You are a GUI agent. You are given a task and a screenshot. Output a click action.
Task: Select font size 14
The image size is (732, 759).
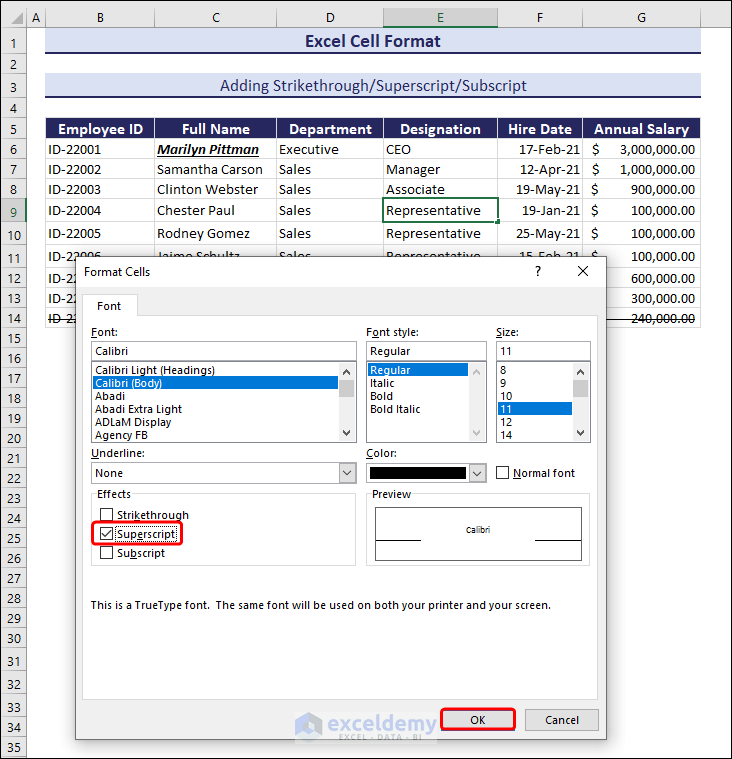535,435
